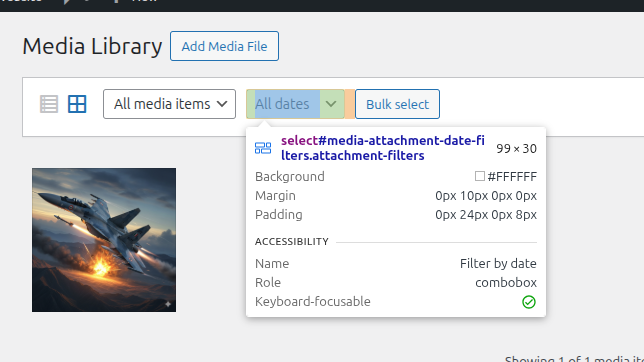Switch to list view icon
This screenshot has width=644, height=362.
coord(49,104)
